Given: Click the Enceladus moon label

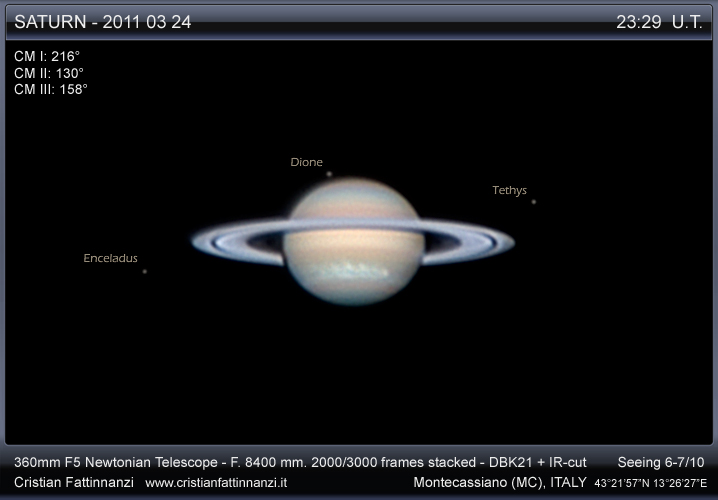Looking at the screenshot, I should pyautogui.click(x=110, y=258).
